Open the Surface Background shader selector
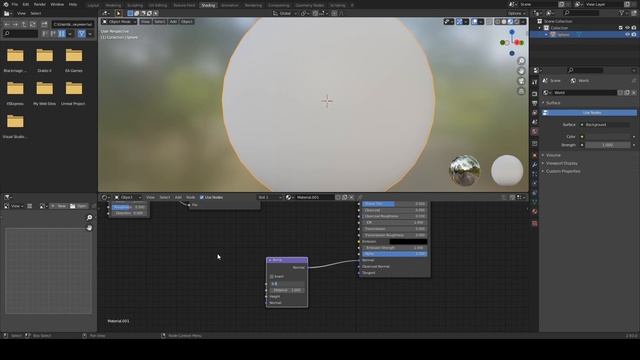 click(x=606, y=124)
